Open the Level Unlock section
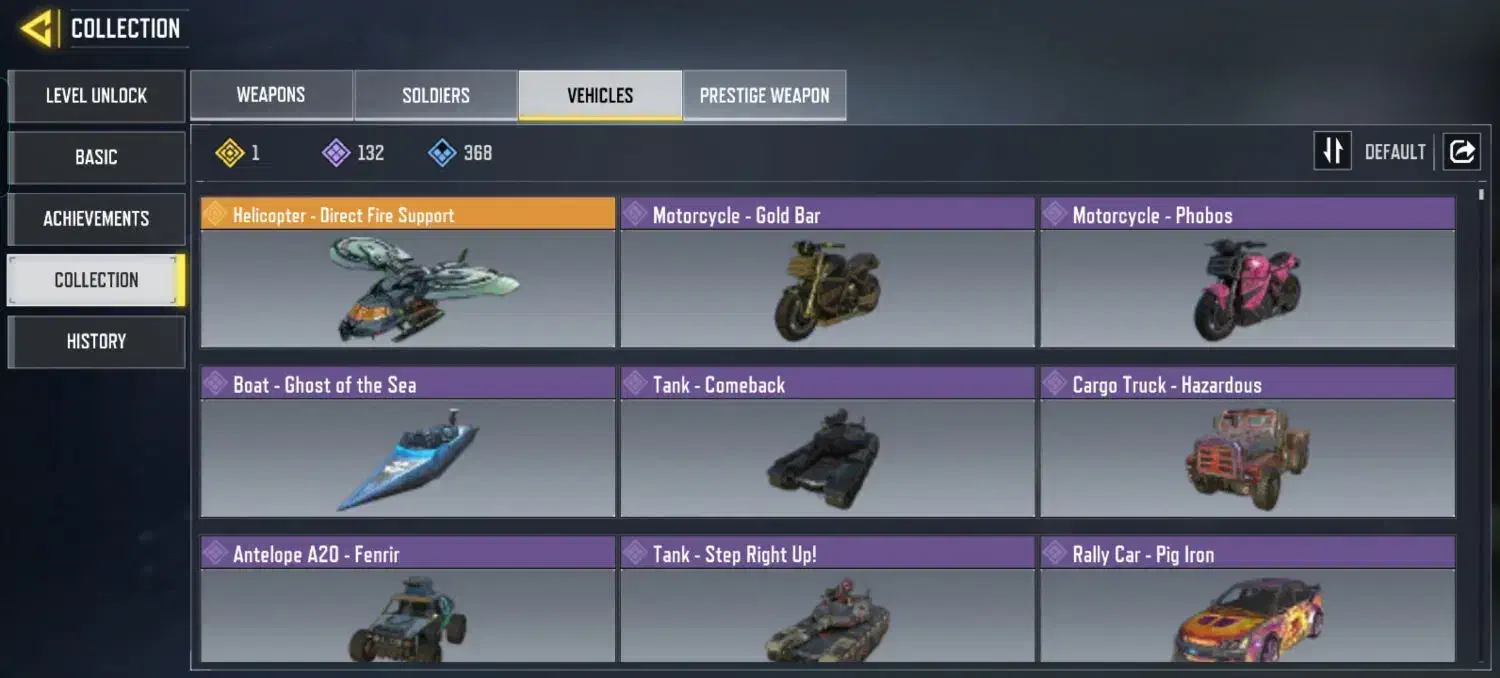This screenshot has width=1500, height=678. click(x=96, y=96)
